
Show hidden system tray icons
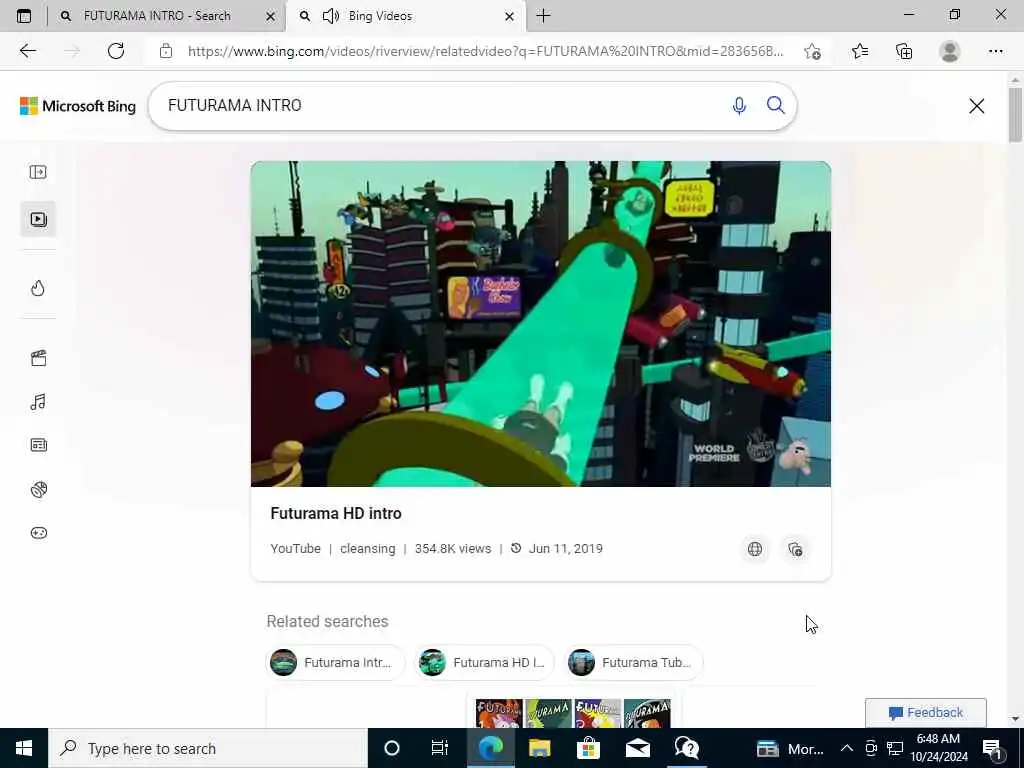(x=846, y=748)
